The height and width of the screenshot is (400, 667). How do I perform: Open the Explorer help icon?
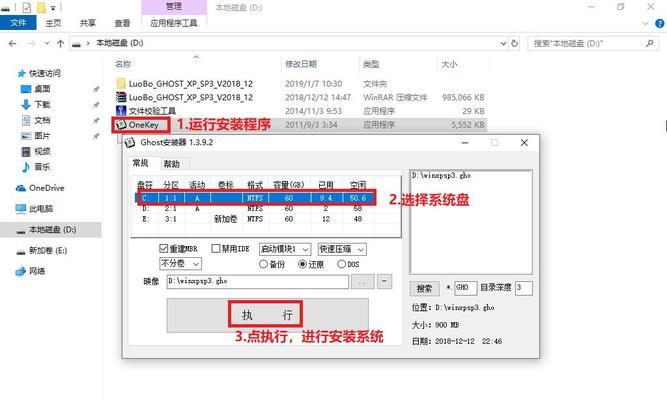pos(661,24)
